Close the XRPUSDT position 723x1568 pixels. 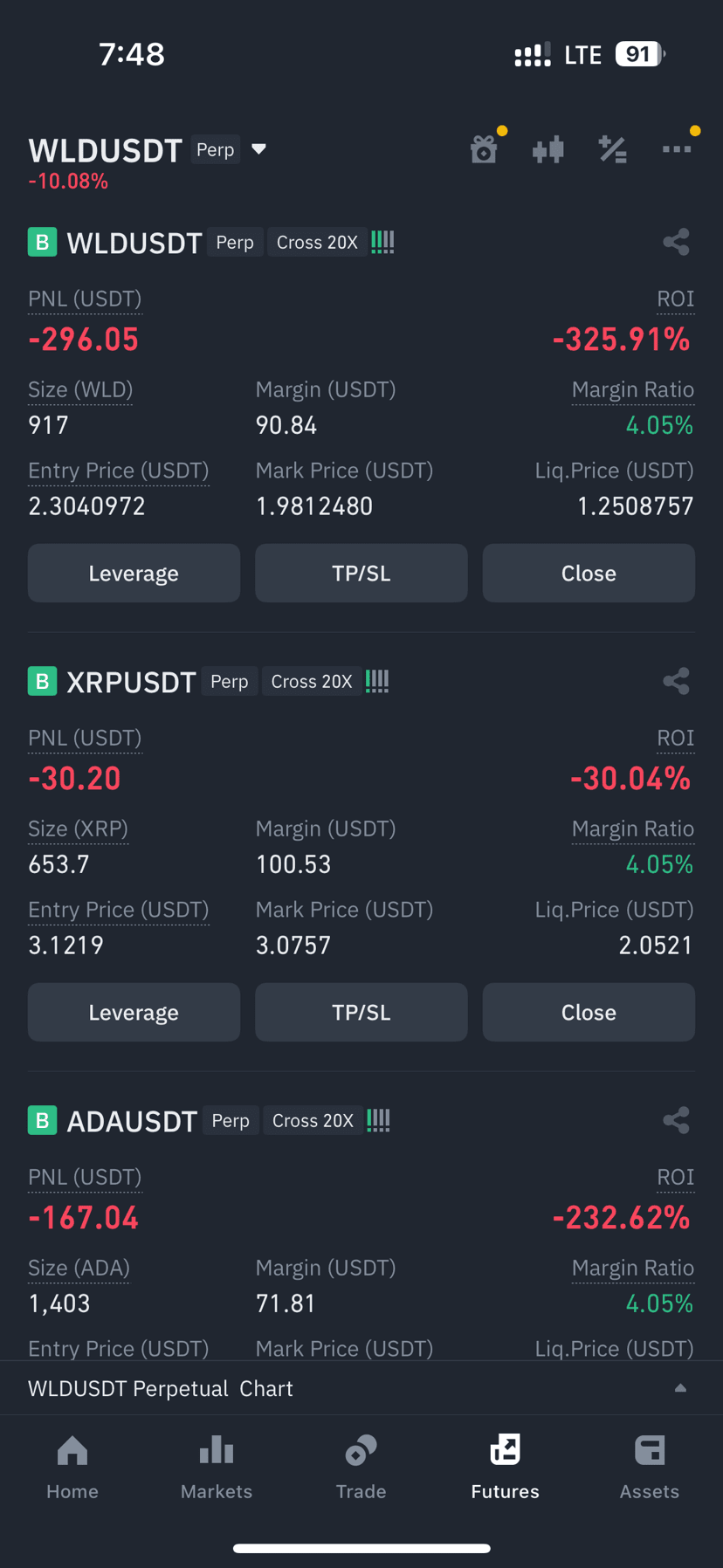tap(589, 1012)
